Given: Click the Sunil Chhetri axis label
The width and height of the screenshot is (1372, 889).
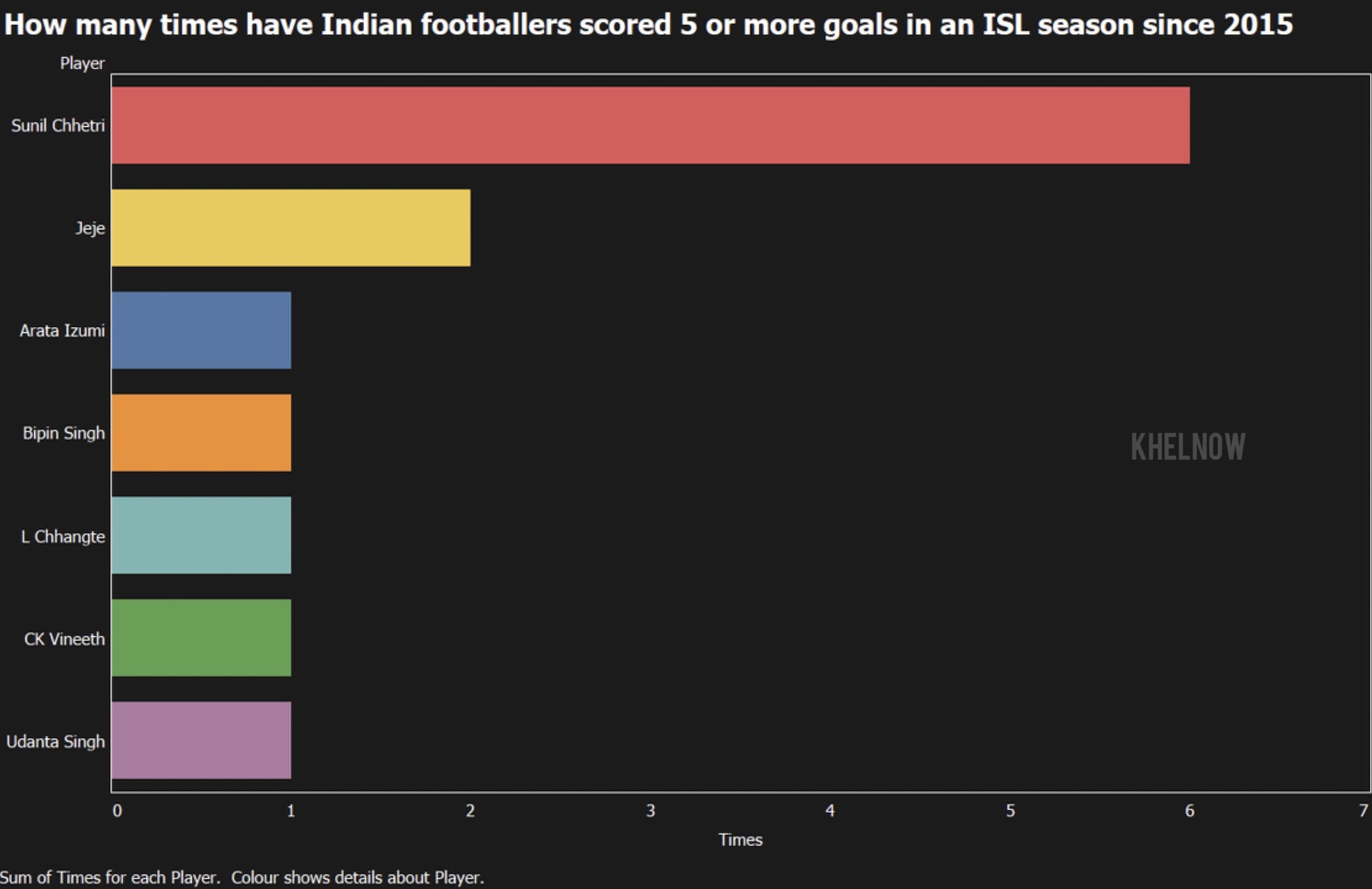Looking at the screenshot, I should (58, 126).
